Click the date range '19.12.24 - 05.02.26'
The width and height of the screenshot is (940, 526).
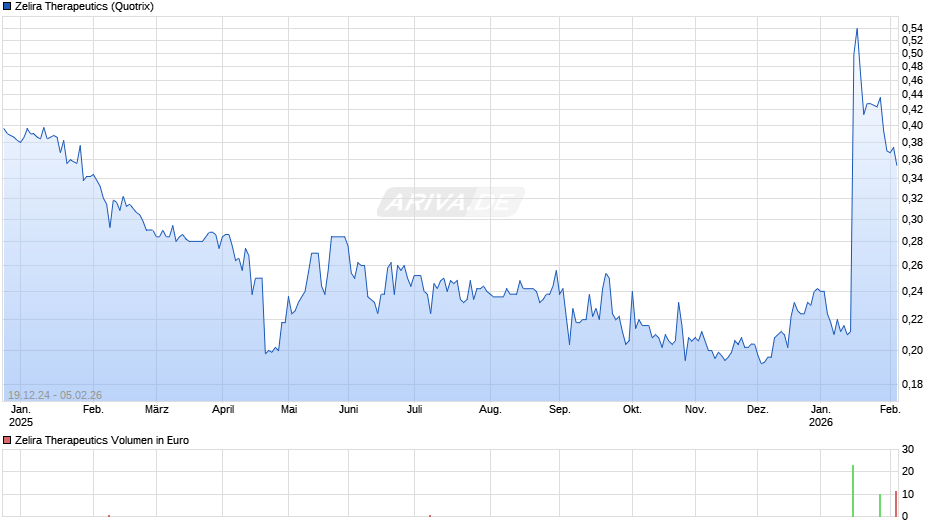click(x=55, y=395)
